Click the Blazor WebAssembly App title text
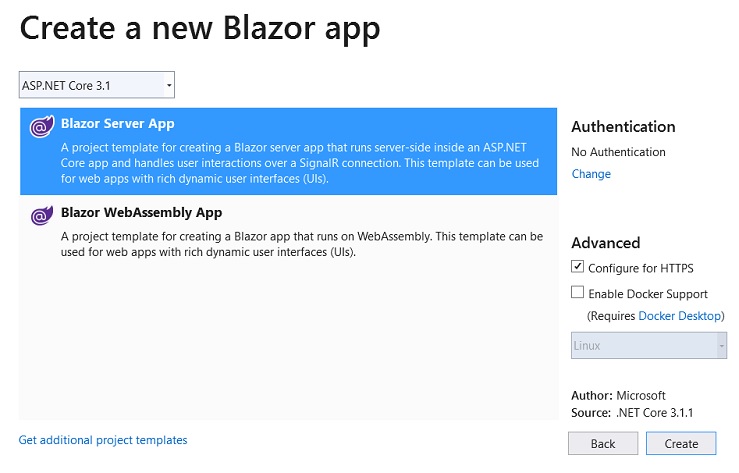 141,213
